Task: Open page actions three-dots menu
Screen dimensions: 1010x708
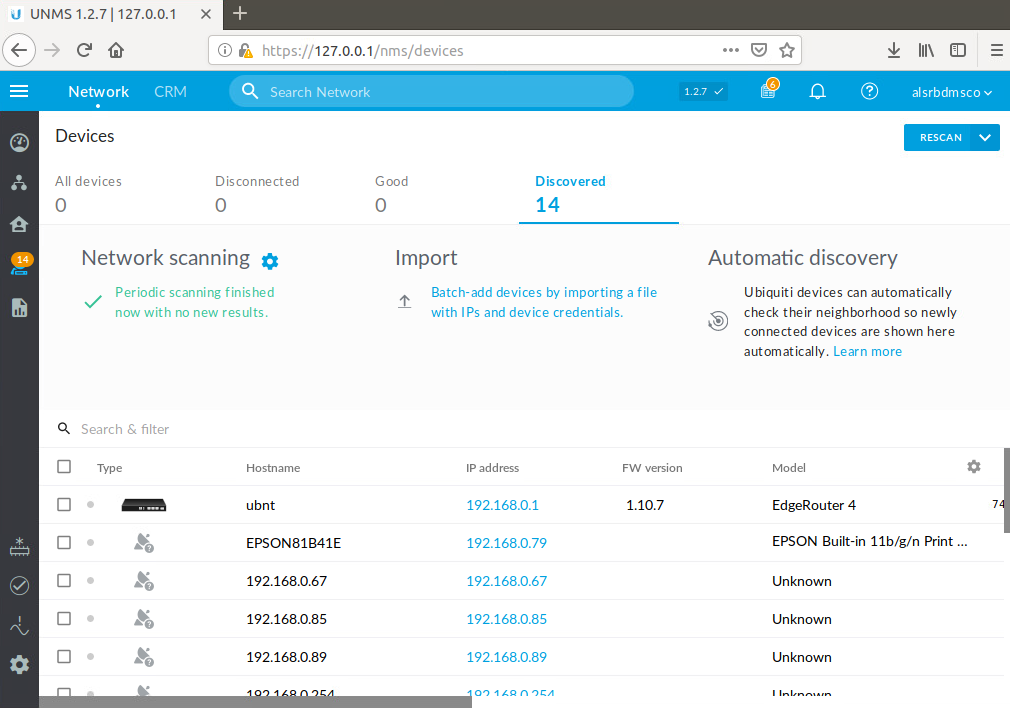Action: click(730, 50)
